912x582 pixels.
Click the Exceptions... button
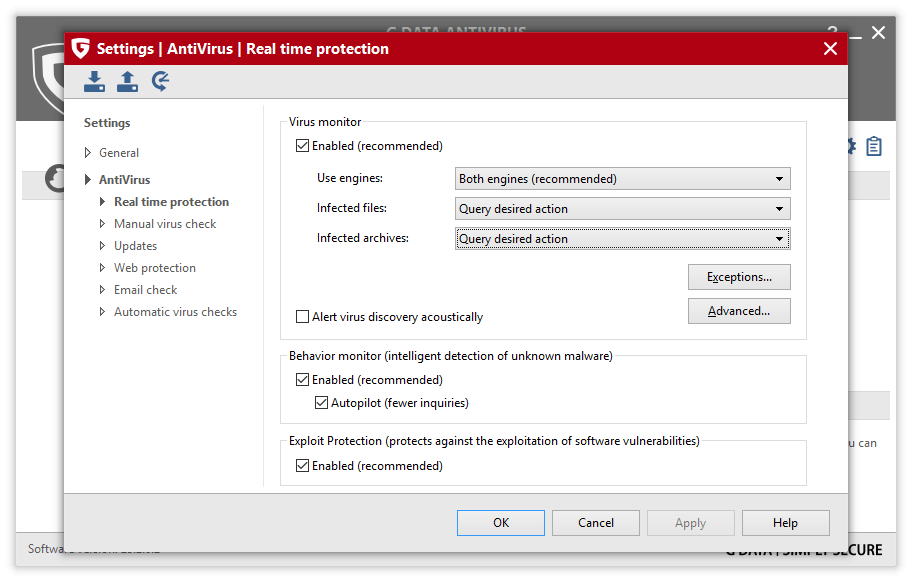coord(739,277)
